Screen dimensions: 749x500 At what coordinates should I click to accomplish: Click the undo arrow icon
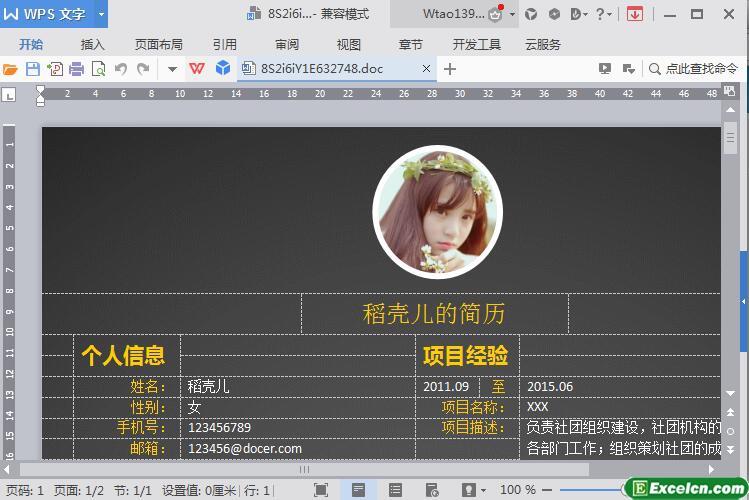point(121,69)
